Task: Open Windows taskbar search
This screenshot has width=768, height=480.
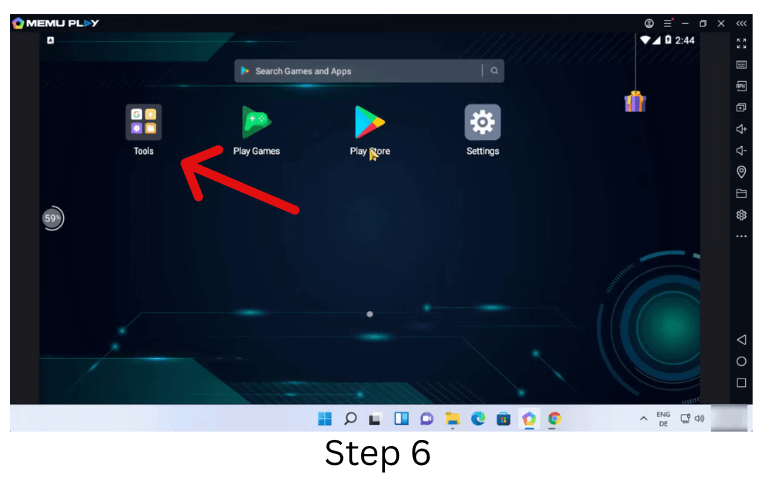Action: pos(350,419)
